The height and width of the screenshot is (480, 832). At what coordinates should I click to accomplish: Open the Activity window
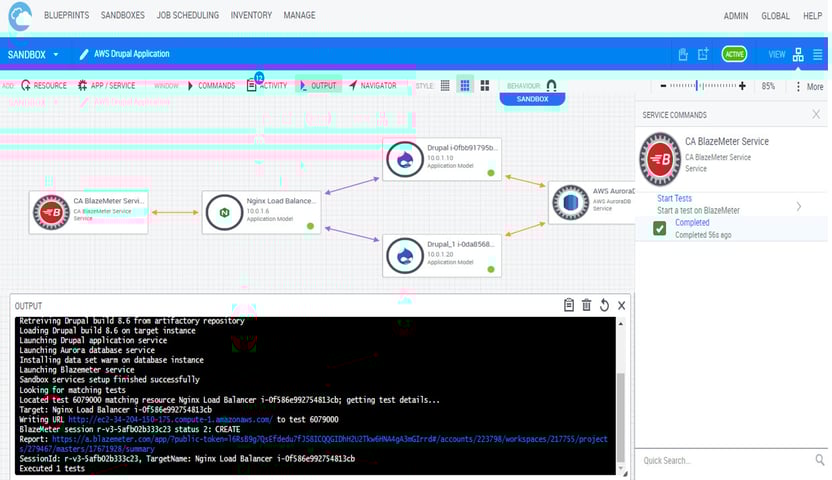(267, 85)
